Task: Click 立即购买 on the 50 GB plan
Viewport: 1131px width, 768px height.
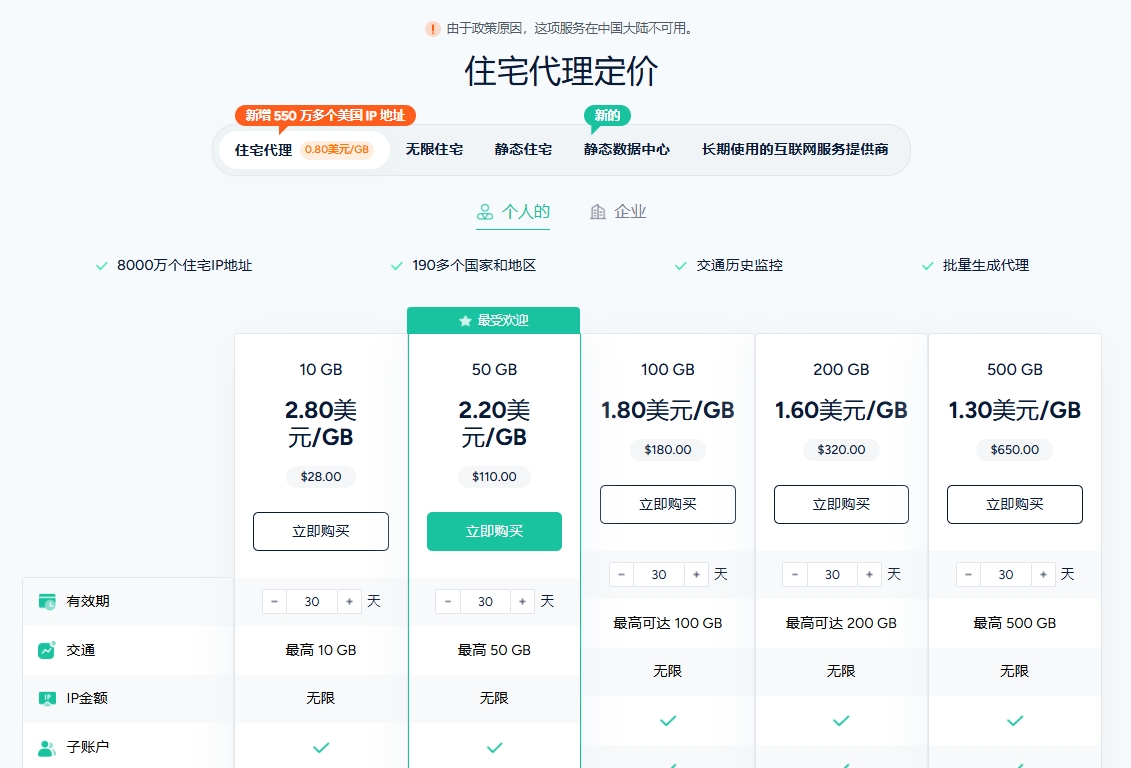Action: point(494,531)
